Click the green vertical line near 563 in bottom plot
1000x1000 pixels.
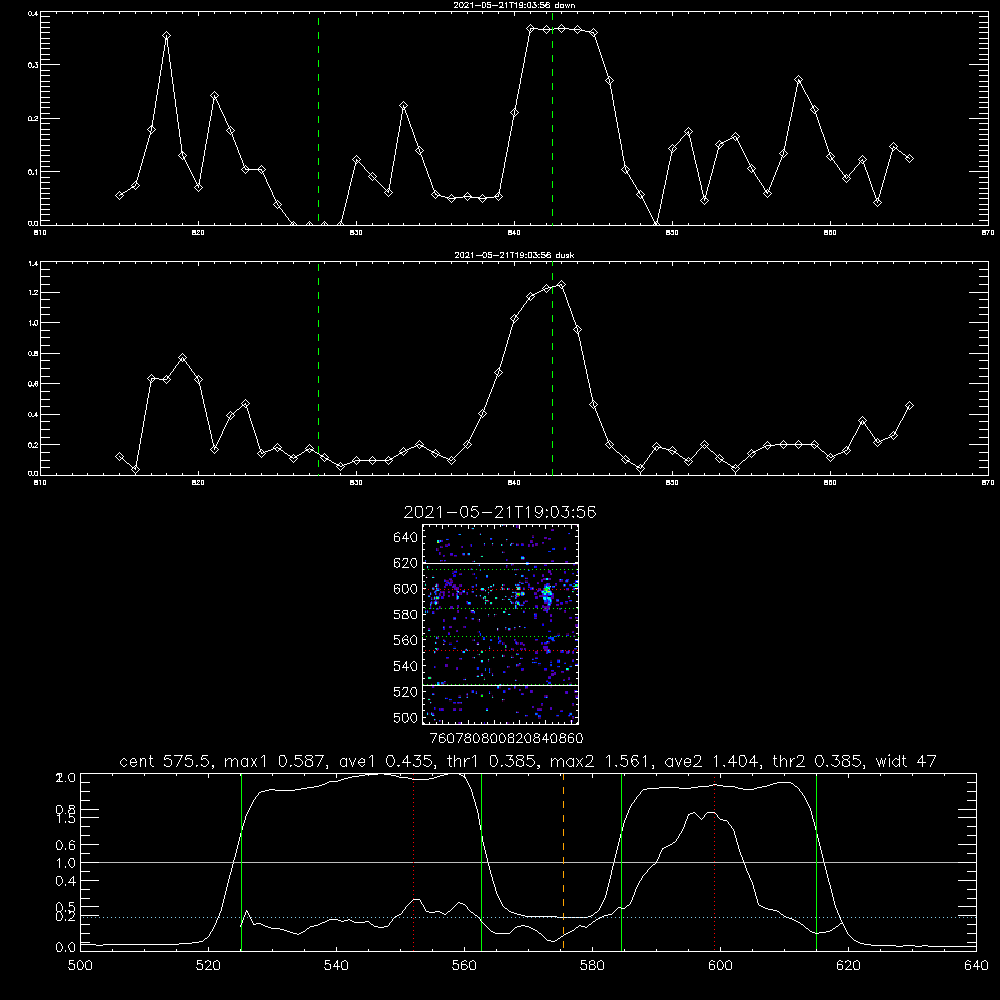tap(482, 862)
